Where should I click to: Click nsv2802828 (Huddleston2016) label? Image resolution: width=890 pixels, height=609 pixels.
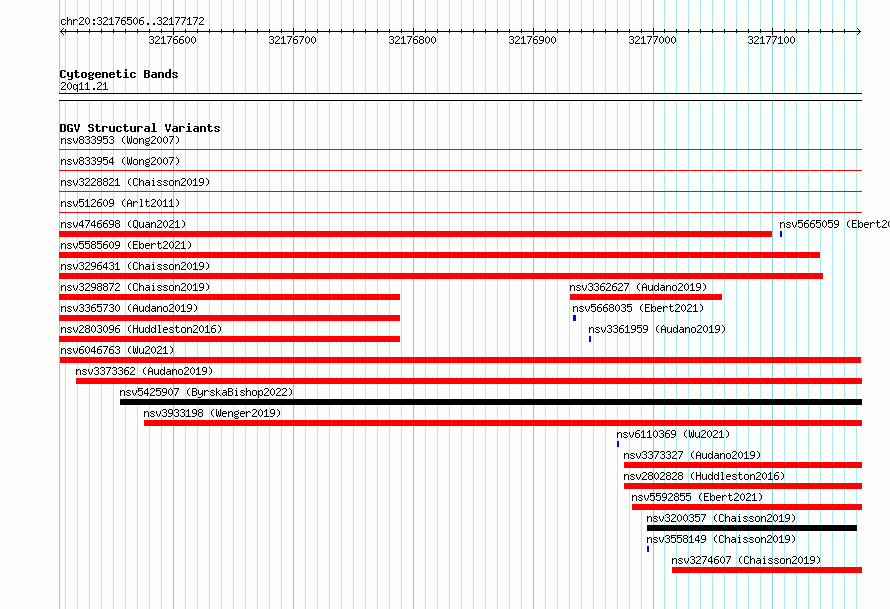tap(704, 476)
